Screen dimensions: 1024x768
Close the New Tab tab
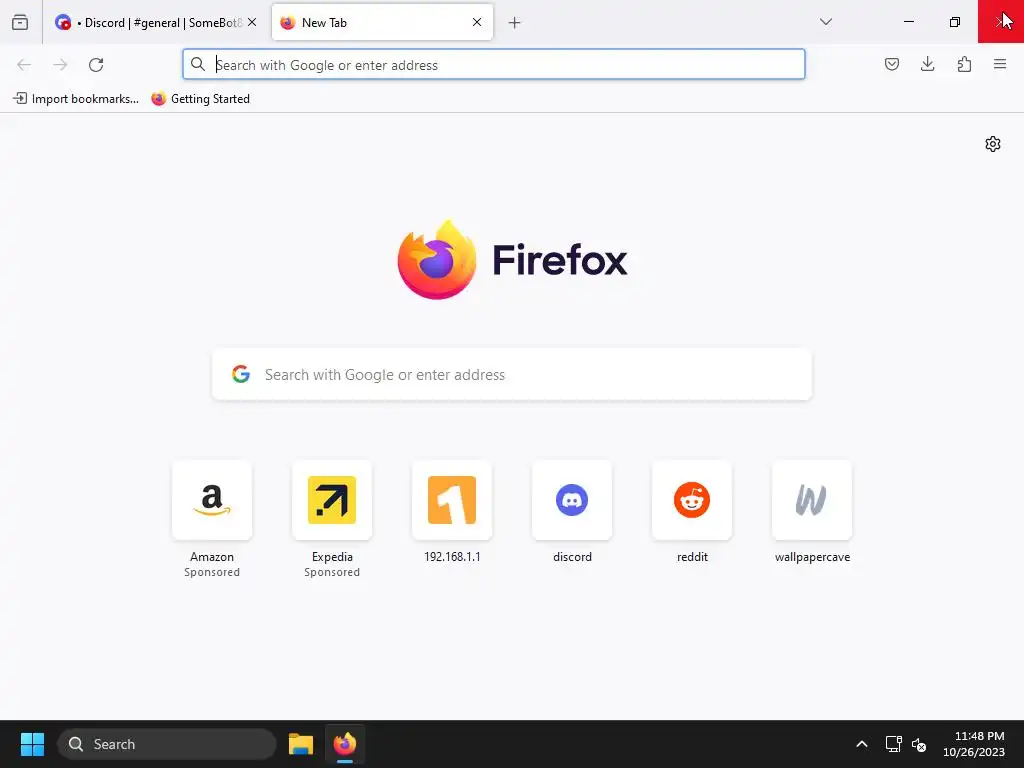477,22
